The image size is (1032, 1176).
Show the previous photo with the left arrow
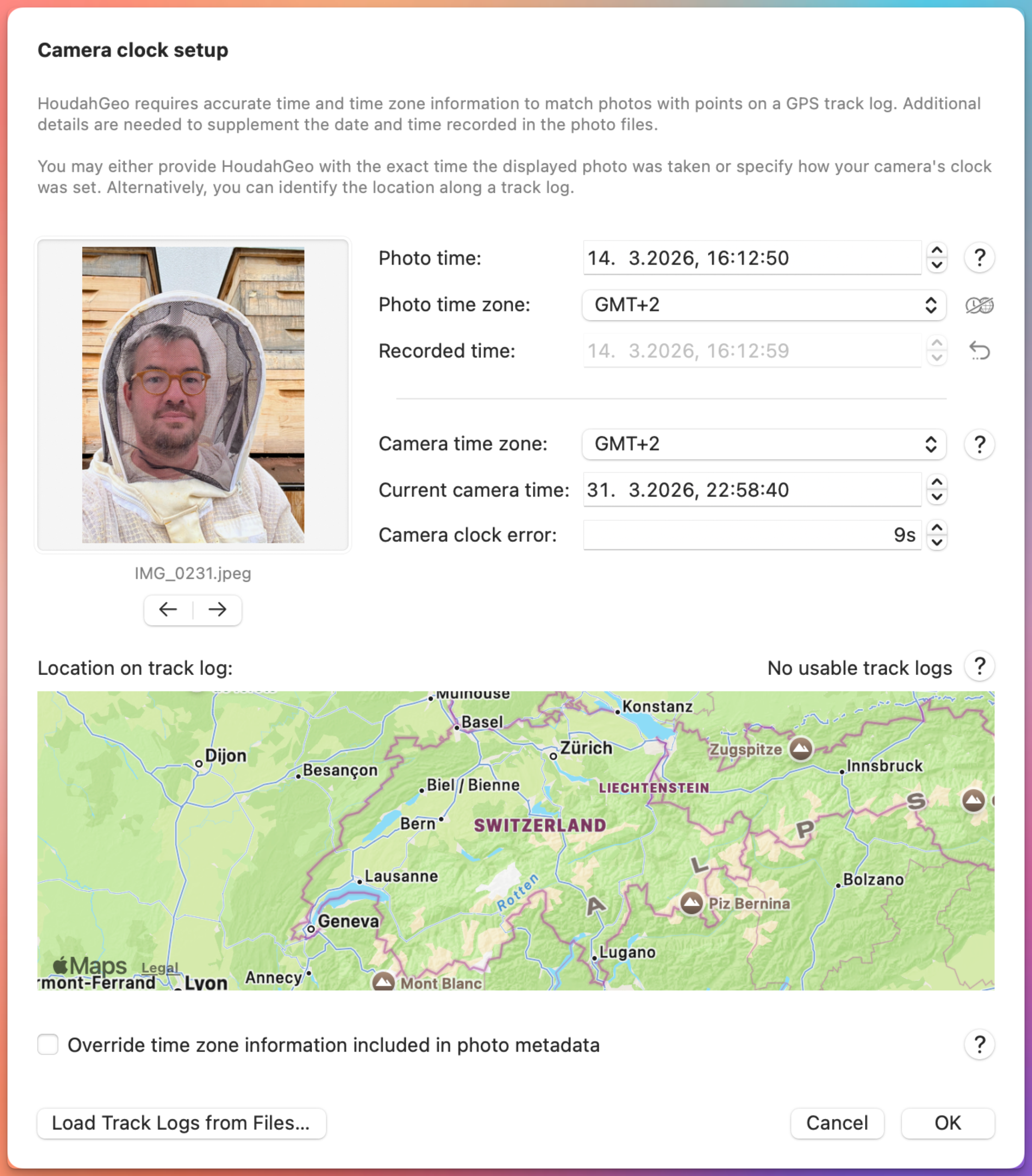click(x=168, y=610)
